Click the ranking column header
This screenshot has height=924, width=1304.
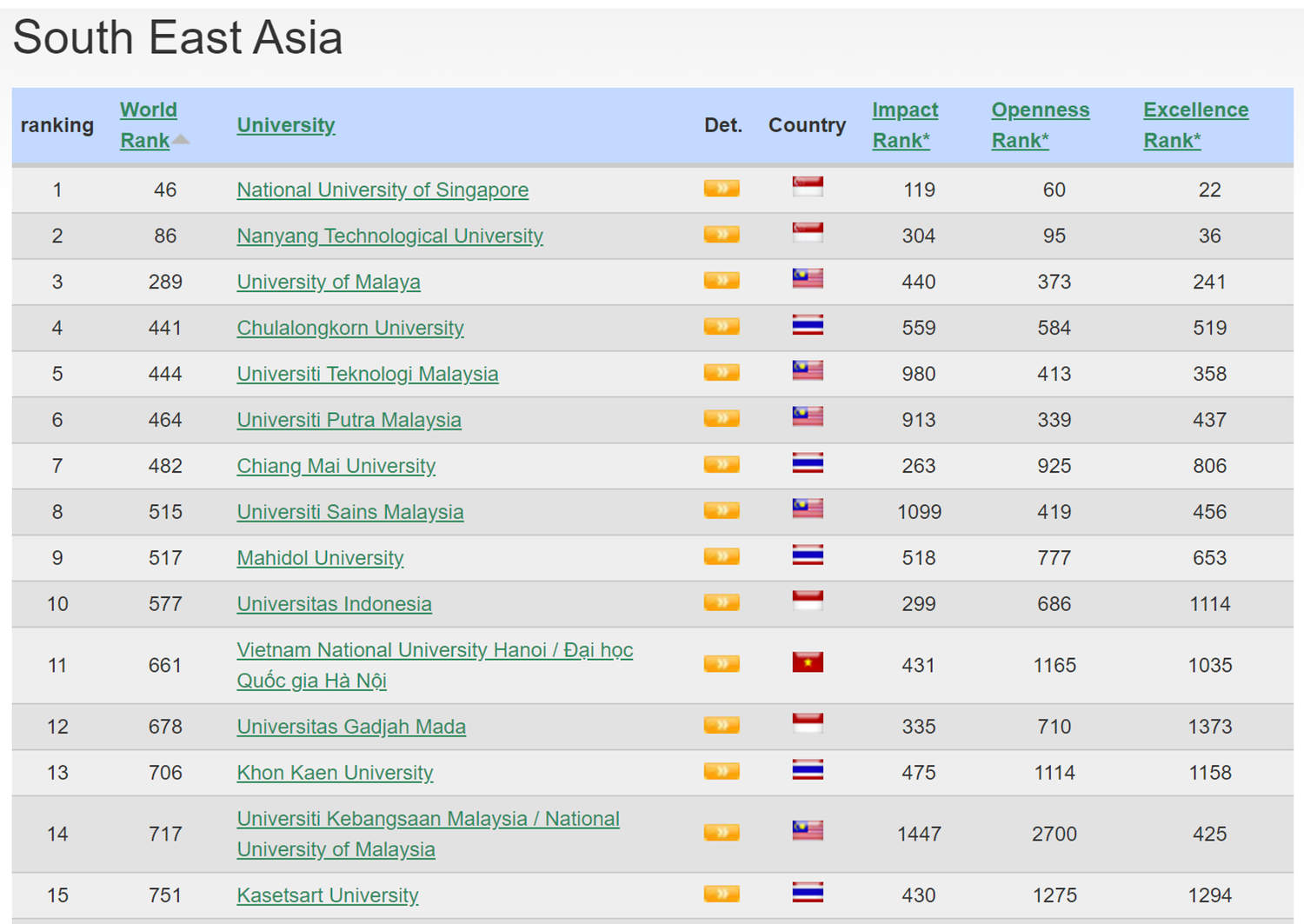click(57, 125)
